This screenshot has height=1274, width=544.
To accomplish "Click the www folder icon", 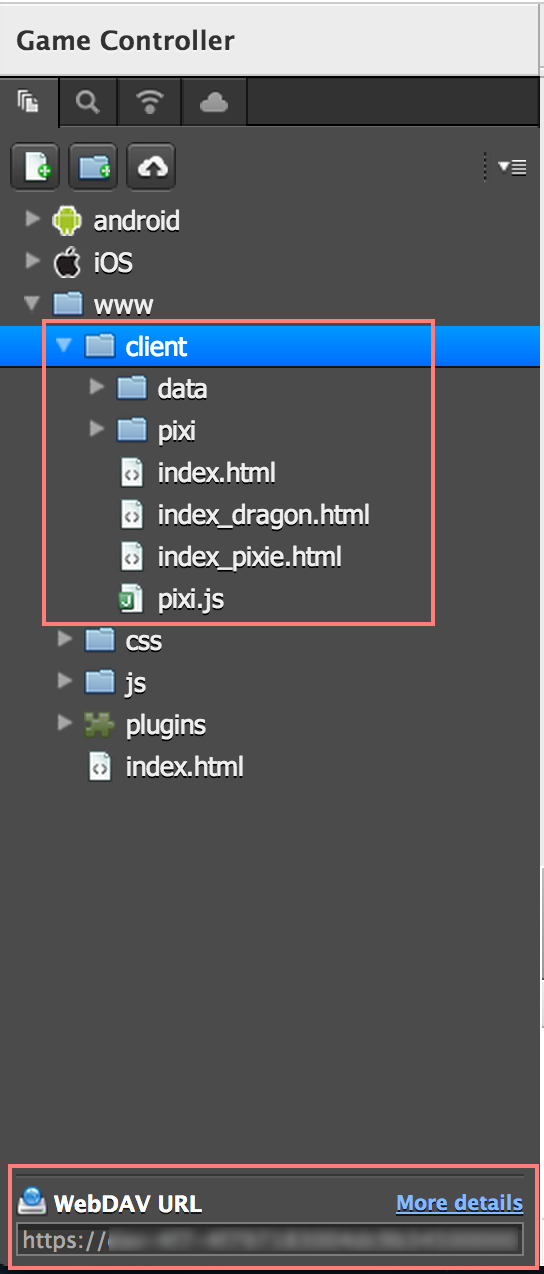I will click(x=67, y=303).
